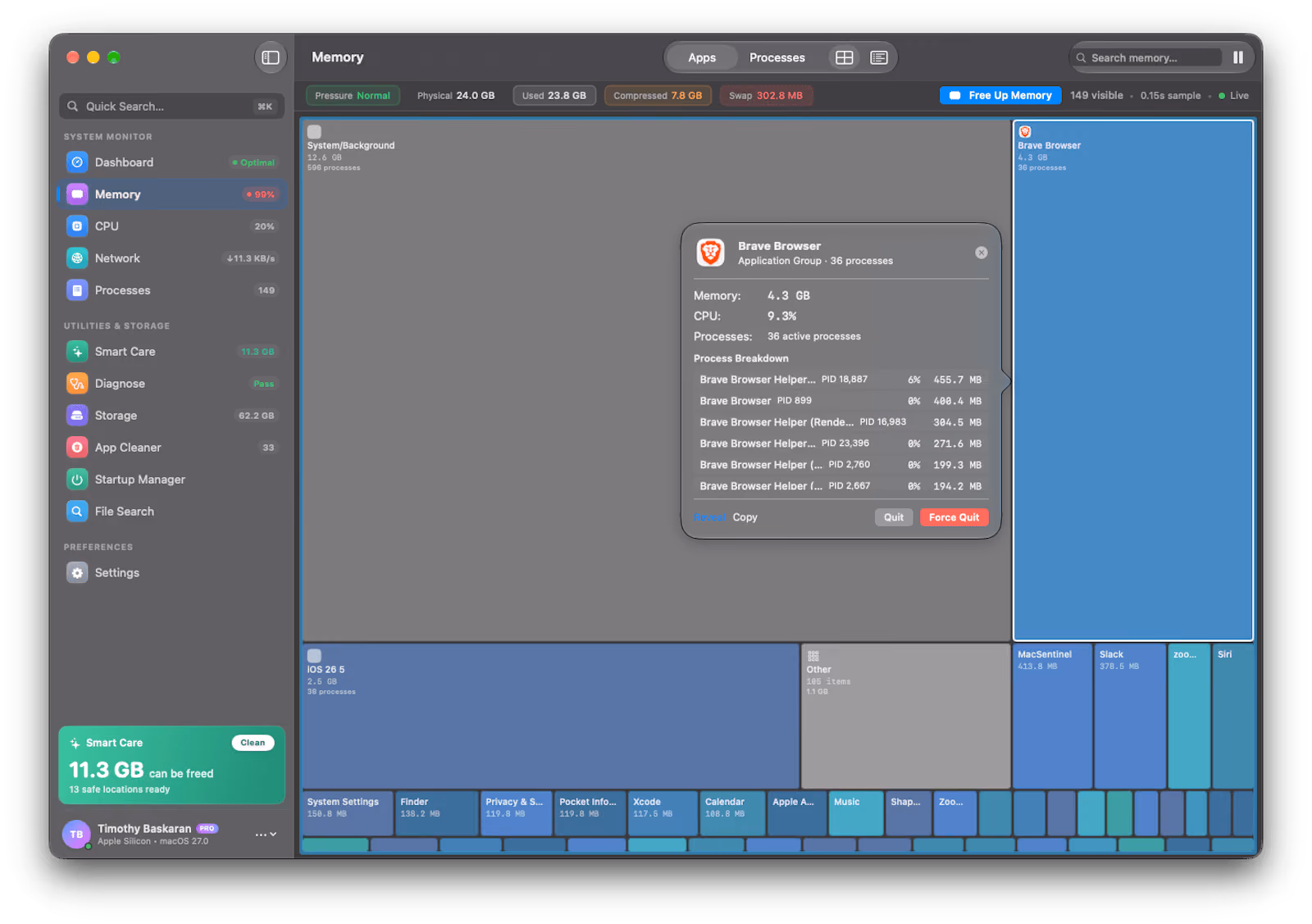Select process row PID 18,887
1312x924 pixels.
(x=840, y=380)
